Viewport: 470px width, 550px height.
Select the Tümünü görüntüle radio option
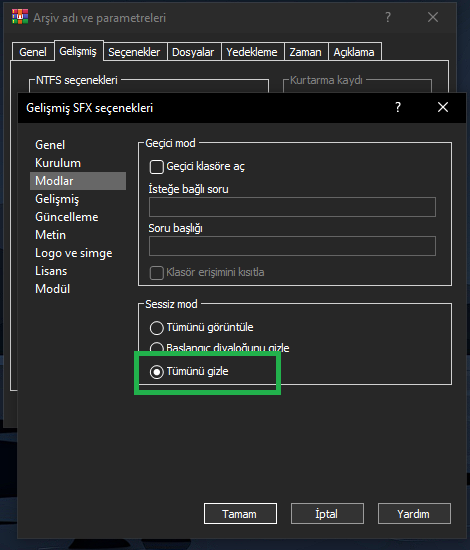coord(156,328)
